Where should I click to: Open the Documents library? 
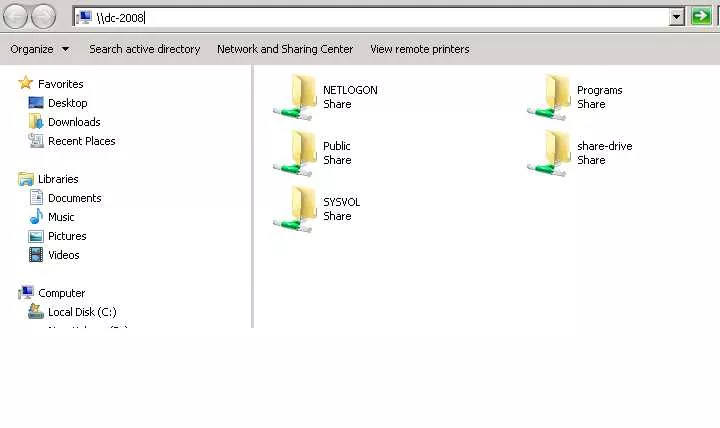(x=74, y=198)
